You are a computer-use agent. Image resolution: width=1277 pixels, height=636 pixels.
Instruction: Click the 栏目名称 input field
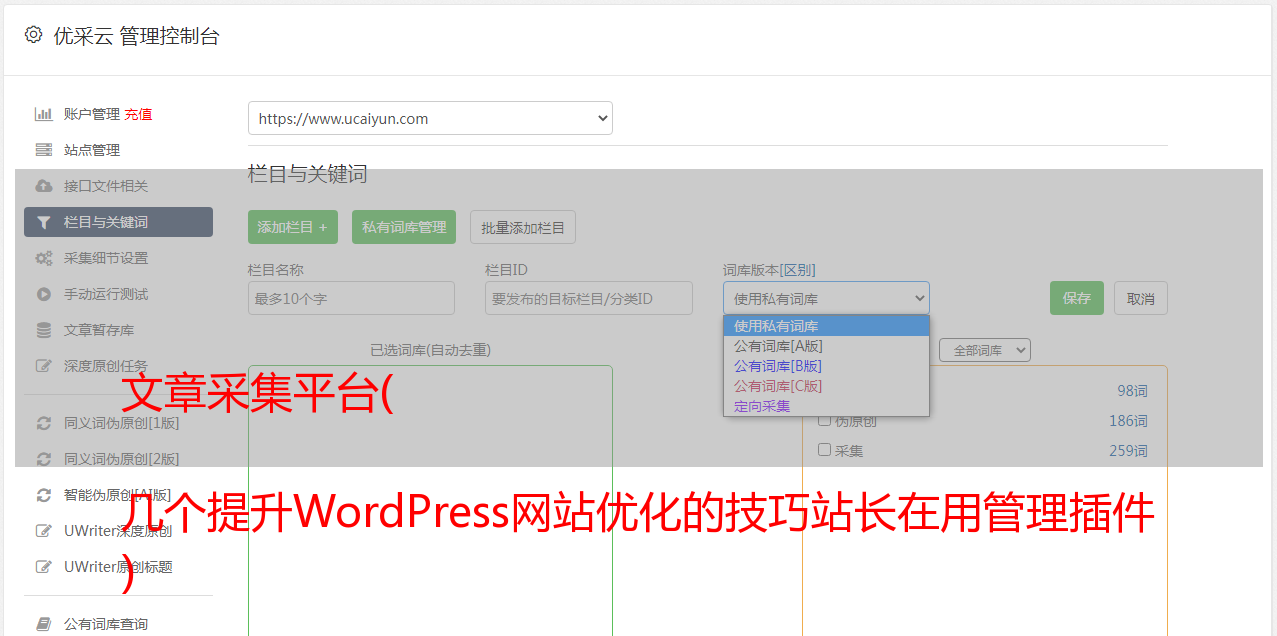(x=351, y=298)
